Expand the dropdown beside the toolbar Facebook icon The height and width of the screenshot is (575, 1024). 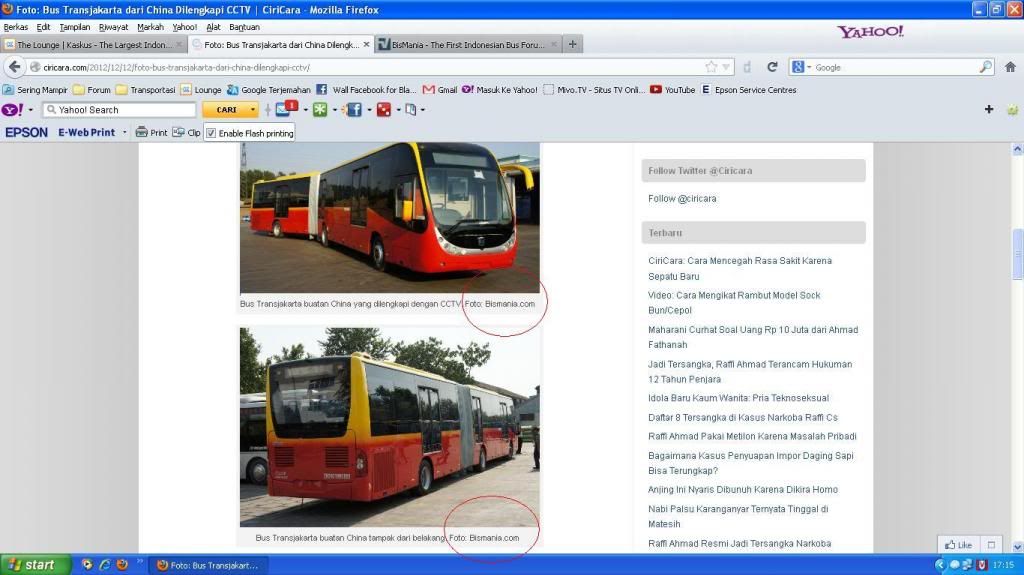pyautogui.click(x=369, y=109)
